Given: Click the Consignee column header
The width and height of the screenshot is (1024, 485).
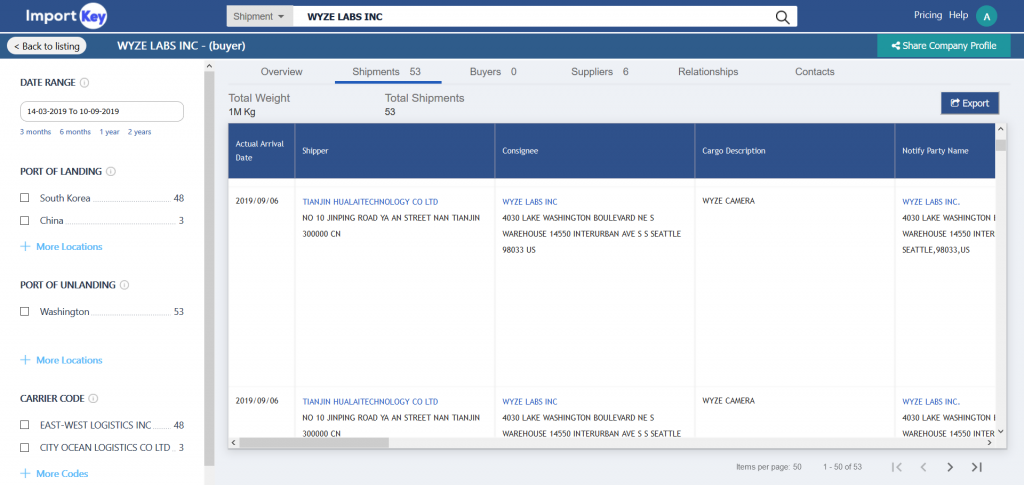Looking at the screenshot, I should coord(594,151).
